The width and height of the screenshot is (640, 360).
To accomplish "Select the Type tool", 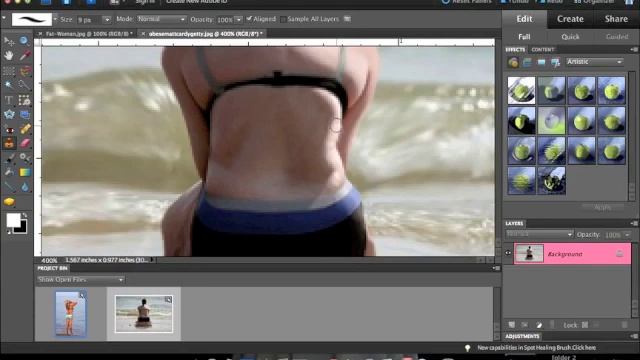I will pos(9,100).
